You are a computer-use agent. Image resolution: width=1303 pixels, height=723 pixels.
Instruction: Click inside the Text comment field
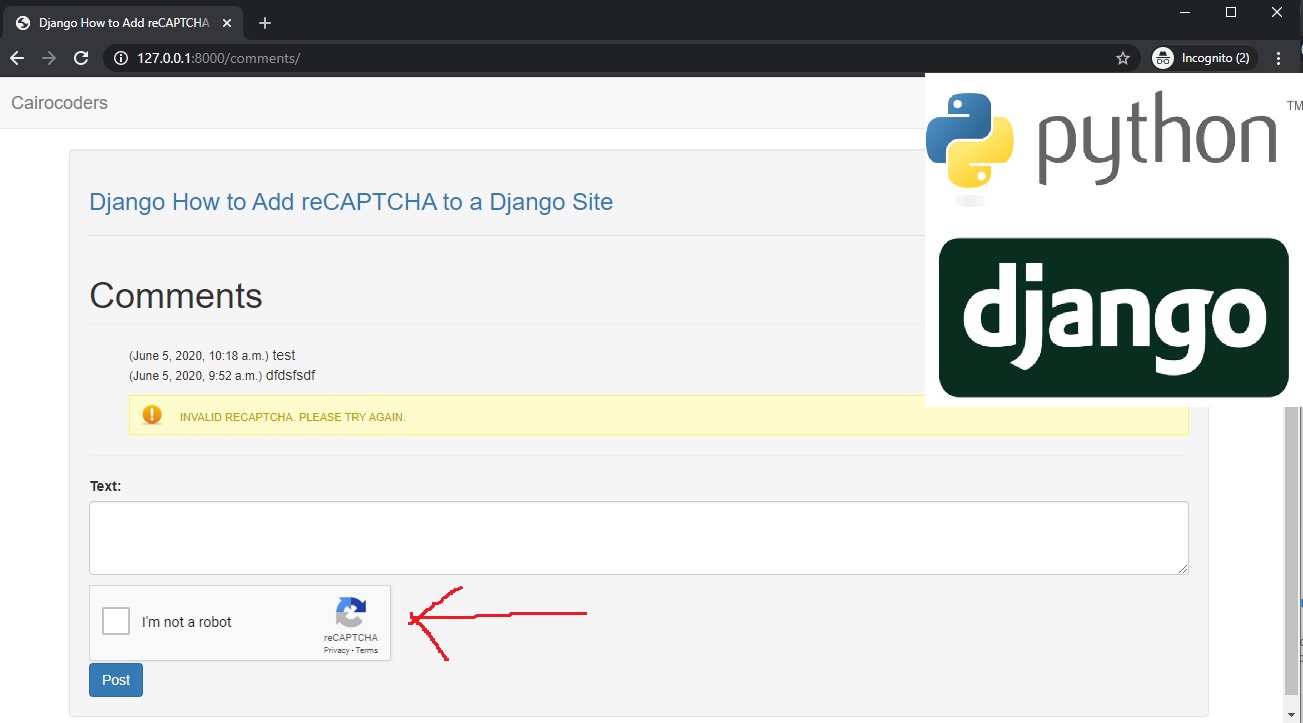639,537
